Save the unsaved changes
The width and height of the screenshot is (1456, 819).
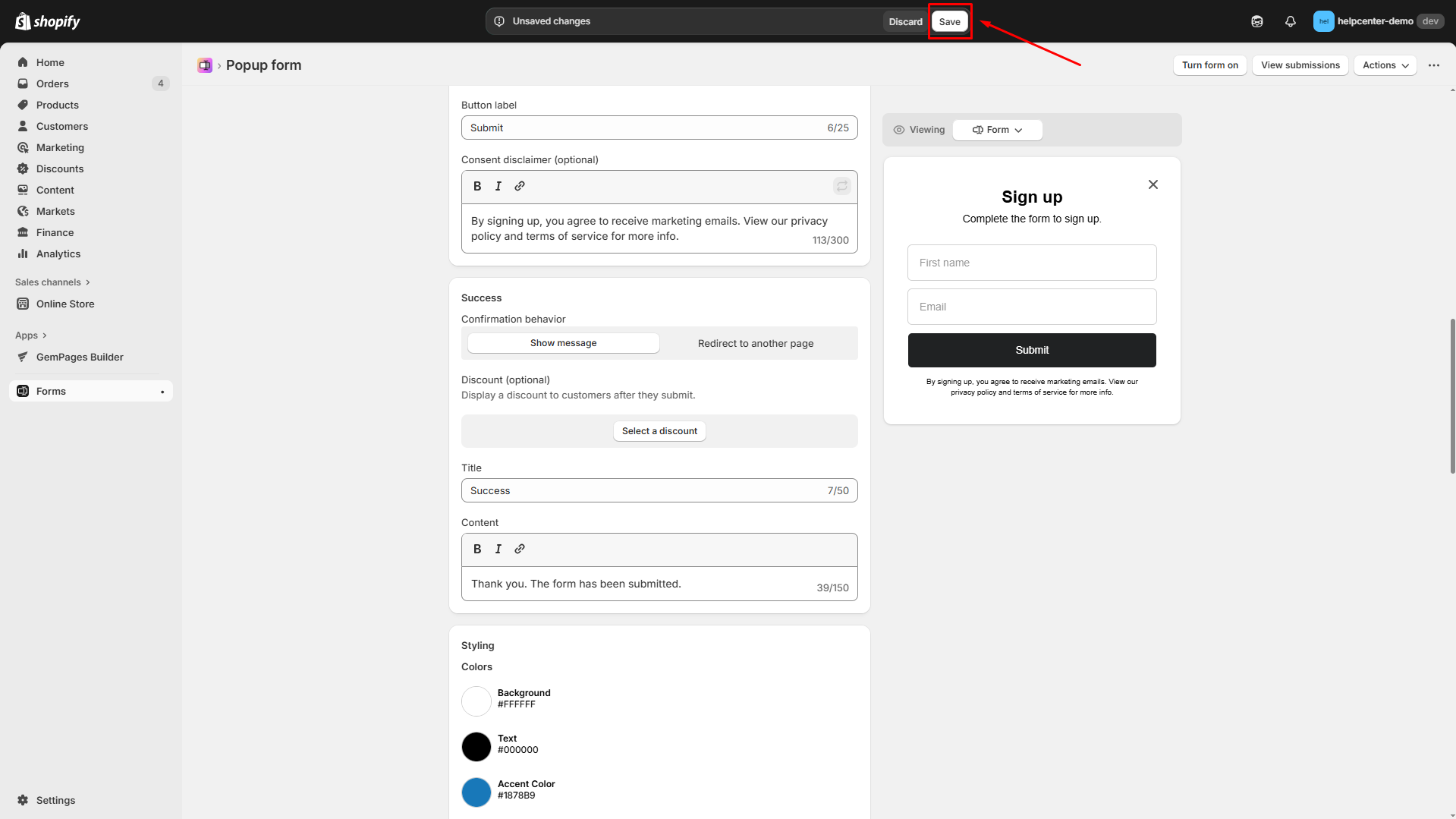949,21
